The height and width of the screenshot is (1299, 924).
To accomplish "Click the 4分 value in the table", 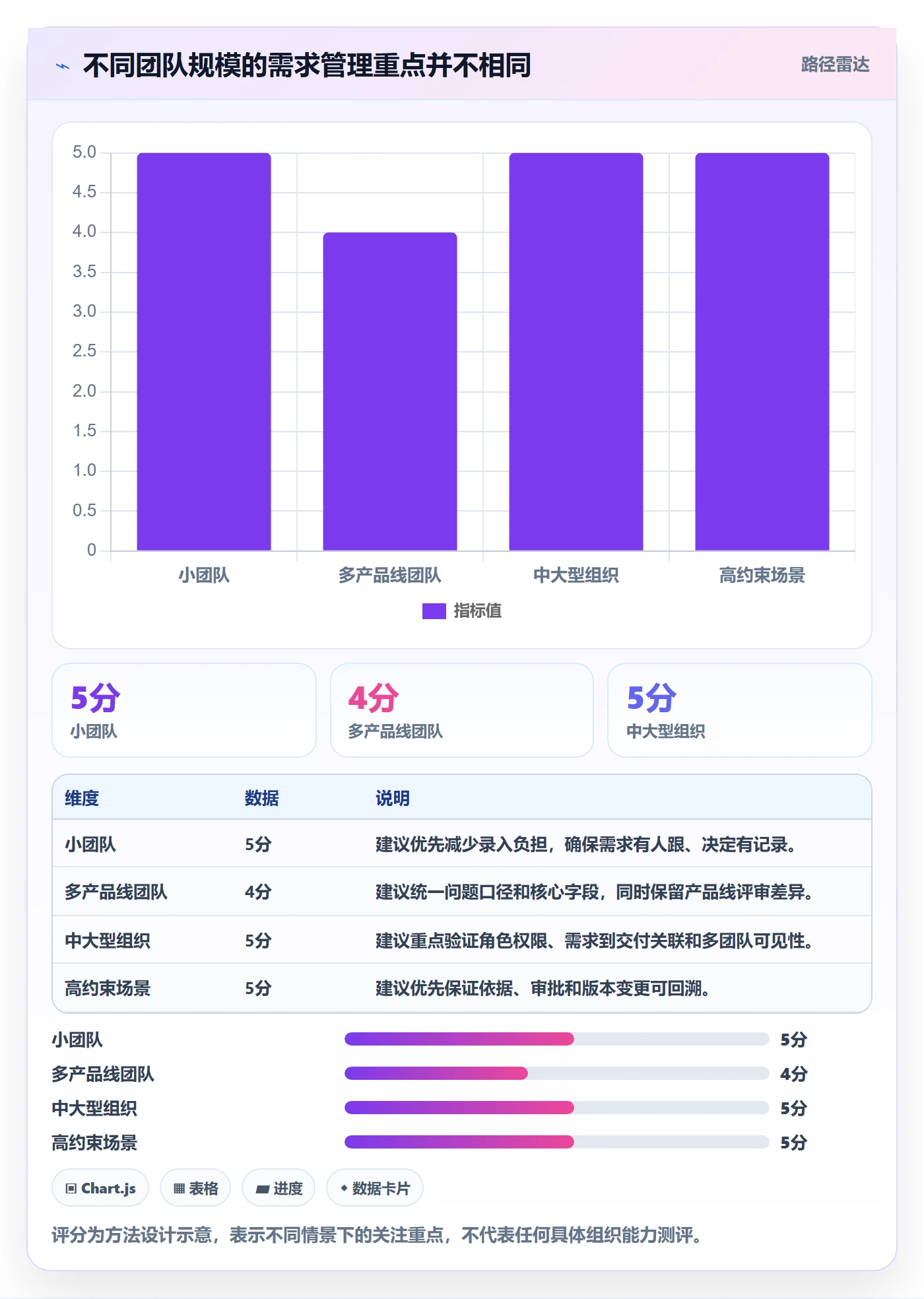I will tap(258, 892).
